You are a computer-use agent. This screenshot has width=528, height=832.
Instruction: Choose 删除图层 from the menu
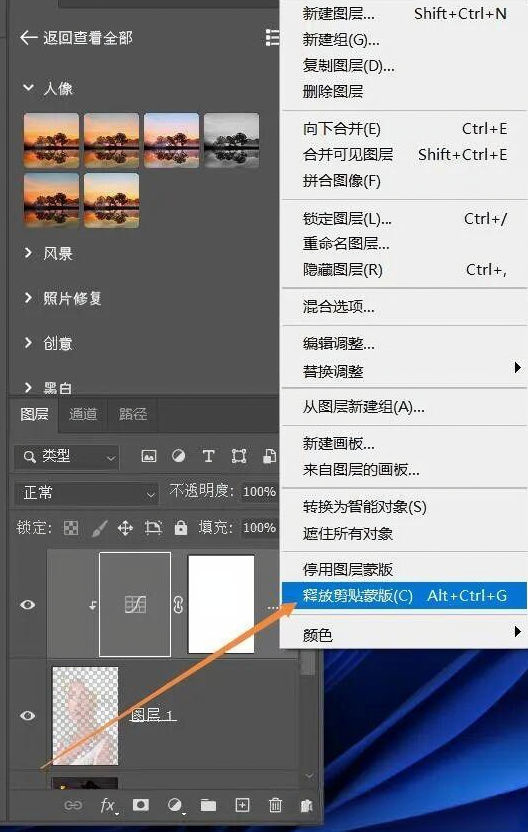coord(404,91)
